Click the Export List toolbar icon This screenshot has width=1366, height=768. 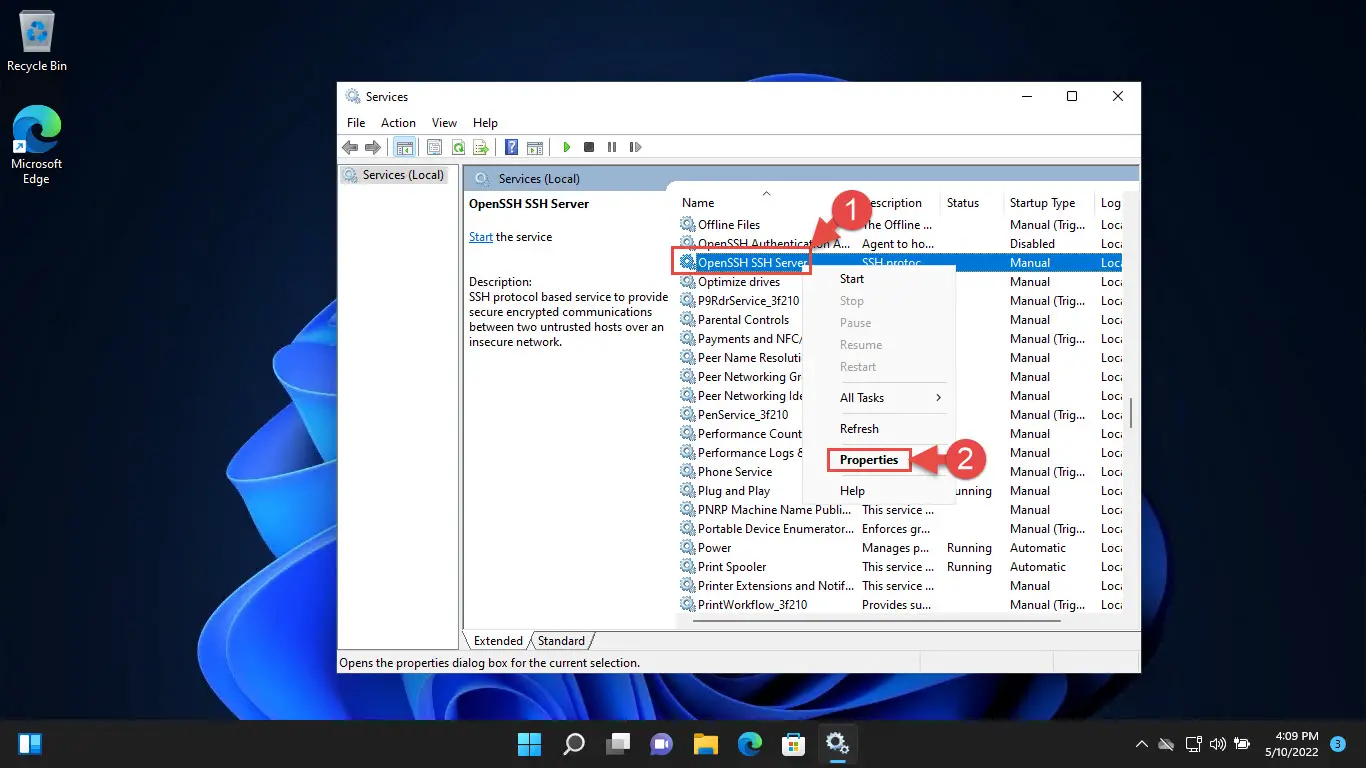pyautogui.click(x=481, y=147)
